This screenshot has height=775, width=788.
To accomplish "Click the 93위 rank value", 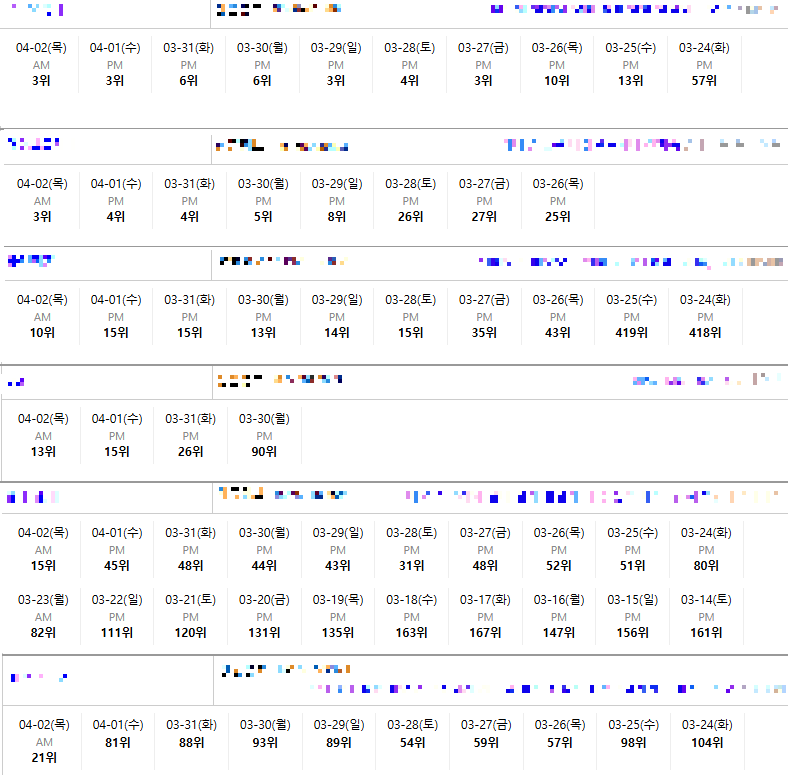I will (x=265, y=743).
